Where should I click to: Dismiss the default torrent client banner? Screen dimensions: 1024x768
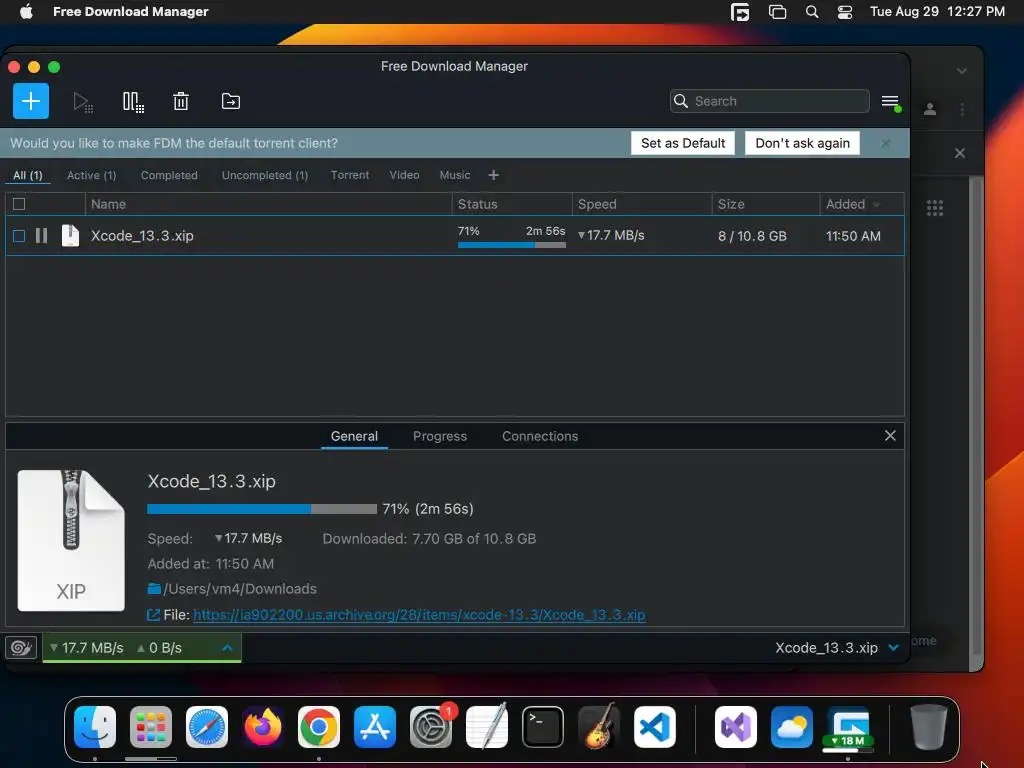pos(886,143)
